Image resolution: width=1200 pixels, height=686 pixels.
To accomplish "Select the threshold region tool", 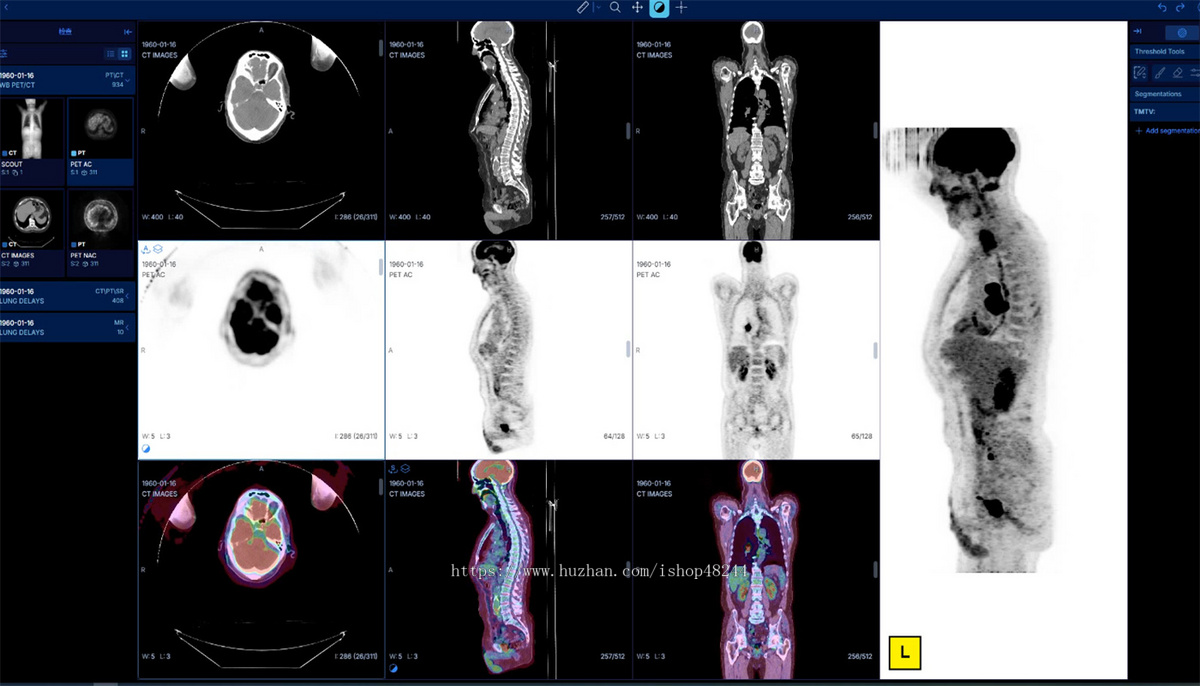I will click(1140, 72).
